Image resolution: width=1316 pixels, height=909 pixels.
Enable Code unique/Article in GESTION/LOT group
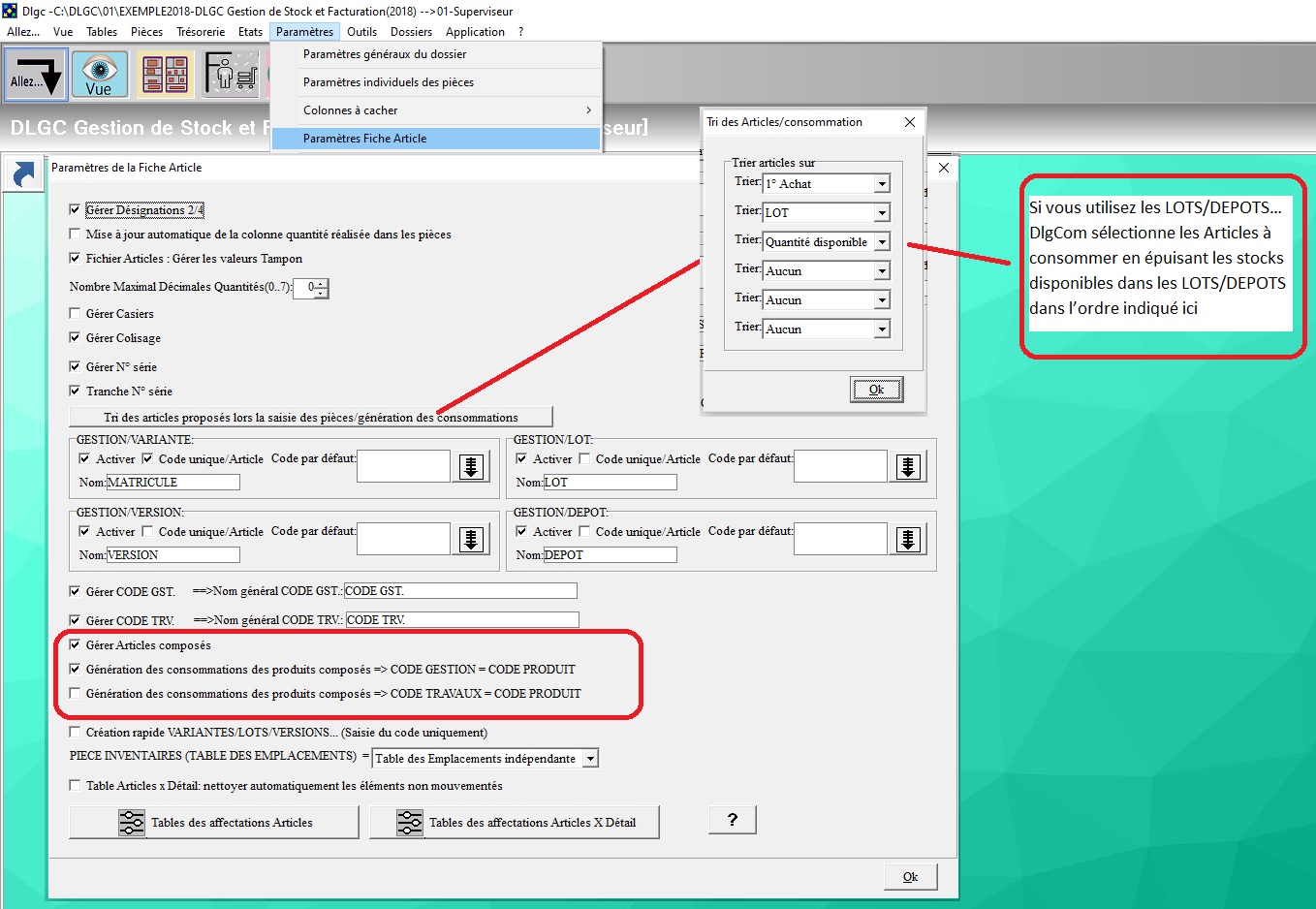click(x=584, y=458)
